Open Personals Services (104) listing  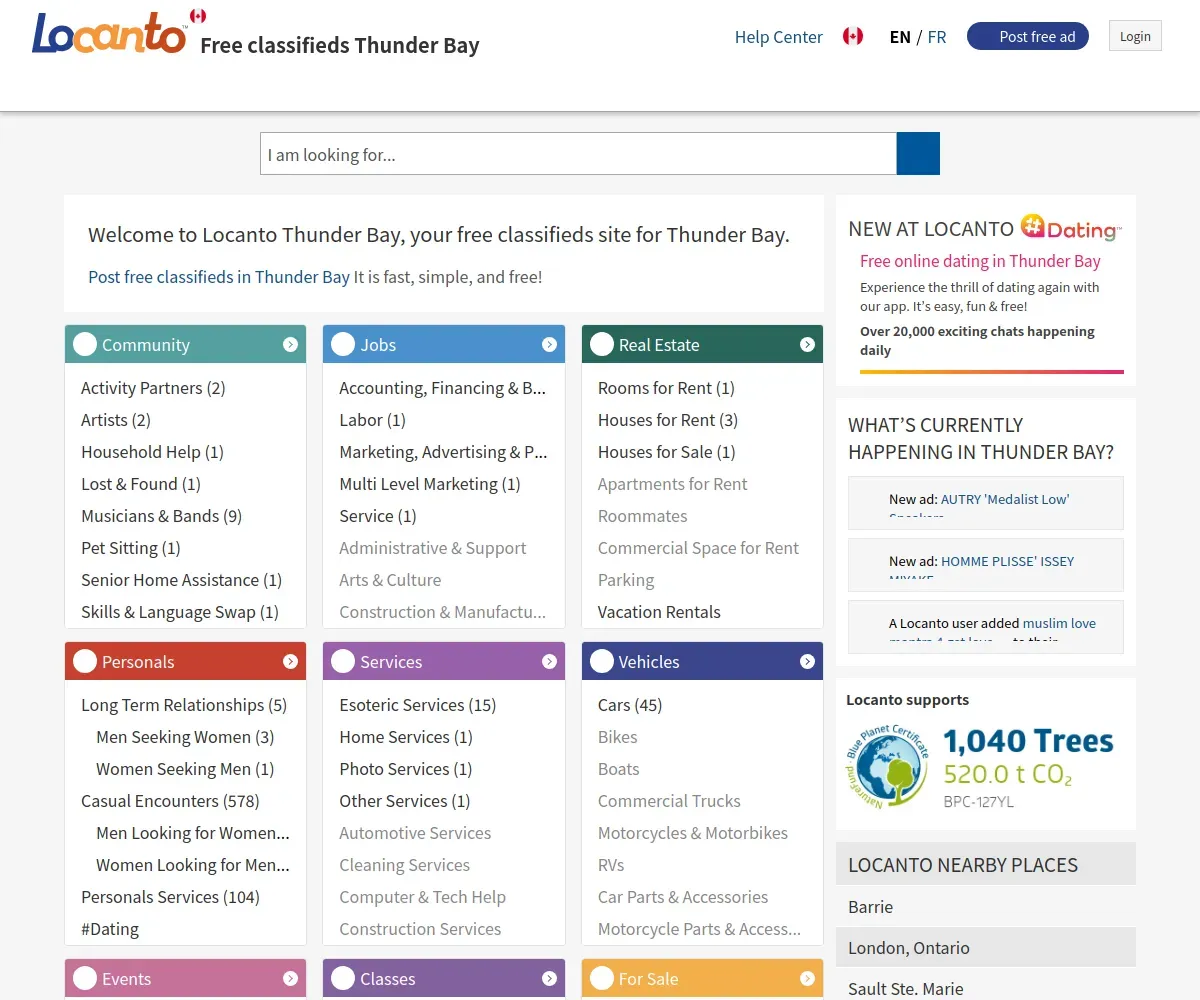pyautogui.click(x=170, y=897)
